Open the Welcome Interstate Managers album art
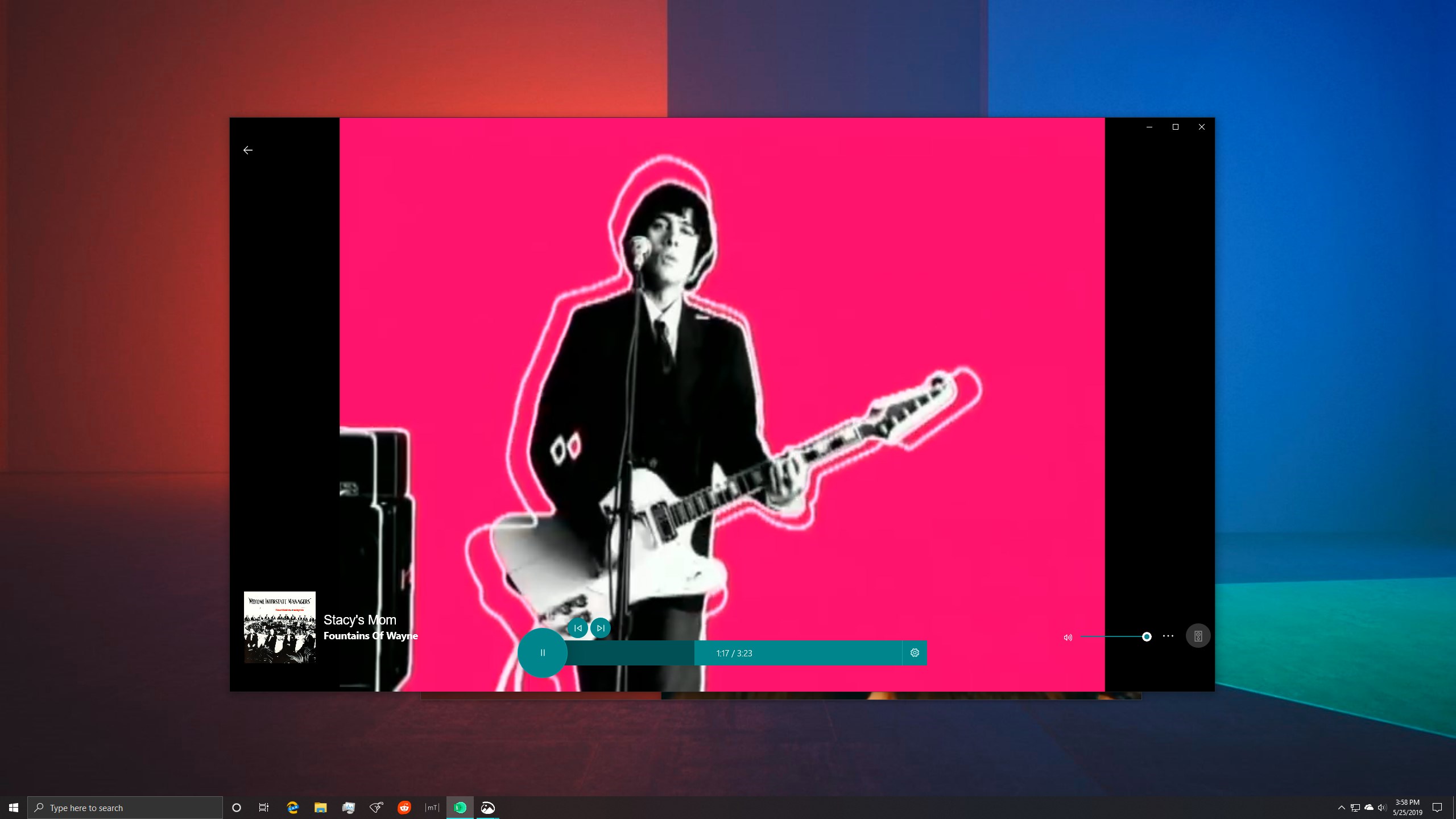 [280, 627]
